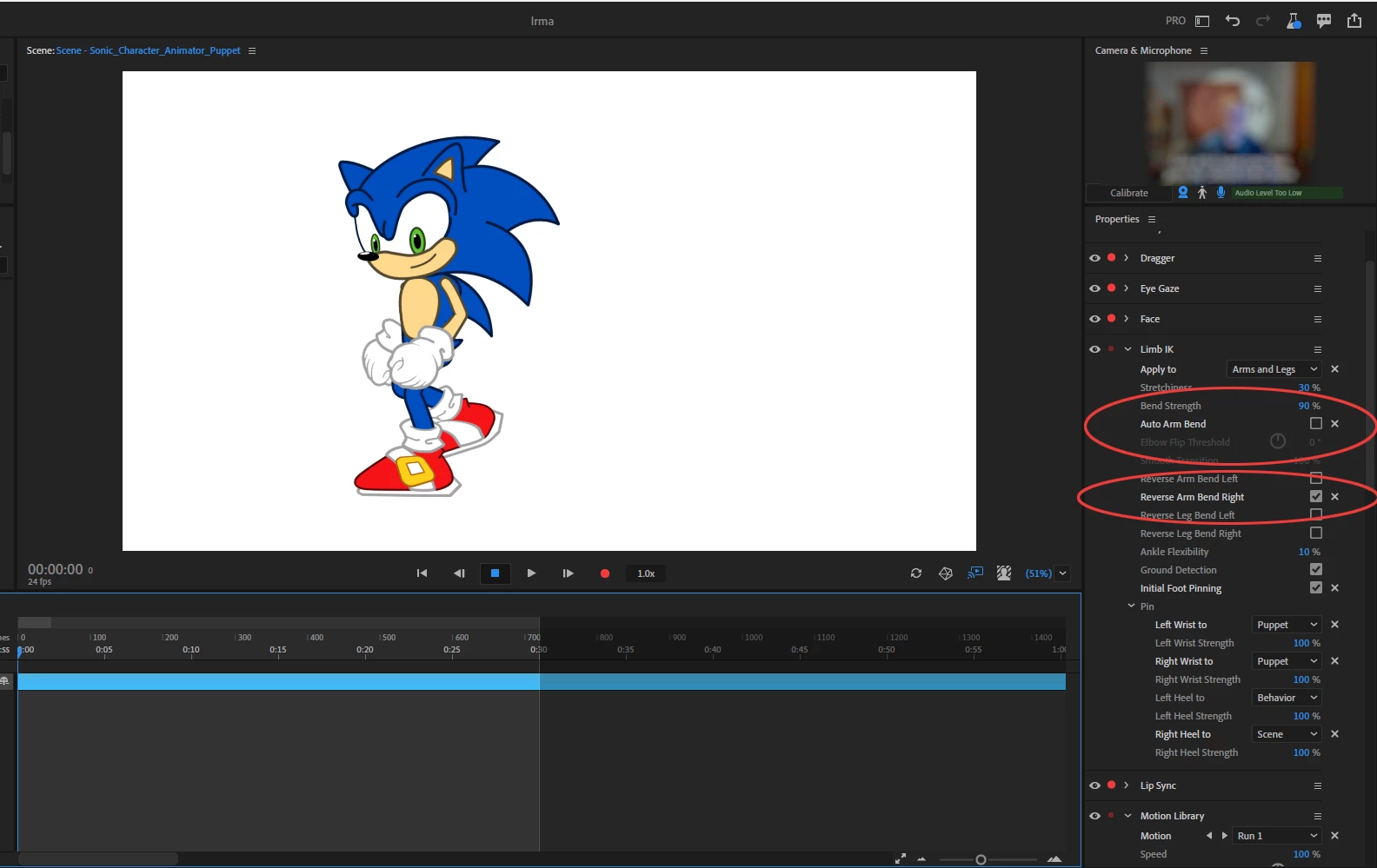The width and height of the screenshot is (1377, 868).
Task: Expand the Dragger behavior
Action: pyautogui.click(x=1127, y=258)
